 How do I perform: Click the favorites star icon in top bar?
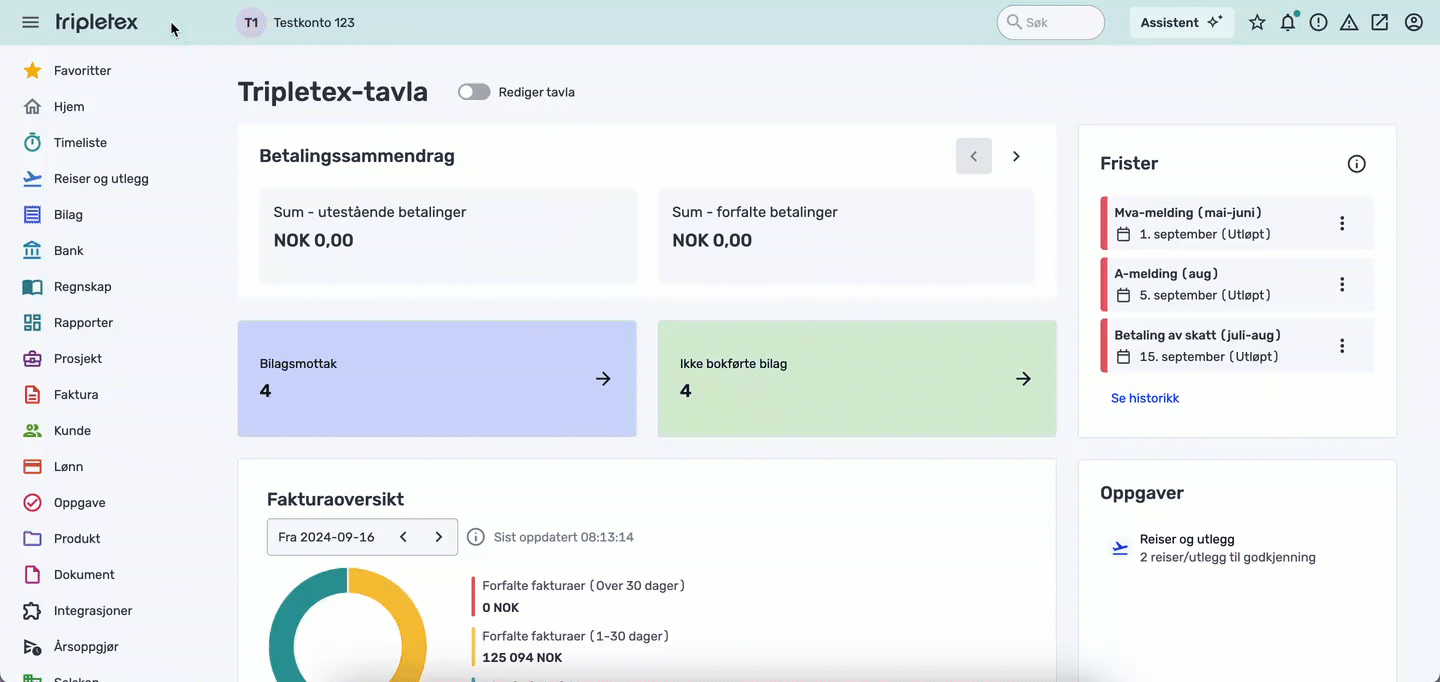[x=1257, y=22]
